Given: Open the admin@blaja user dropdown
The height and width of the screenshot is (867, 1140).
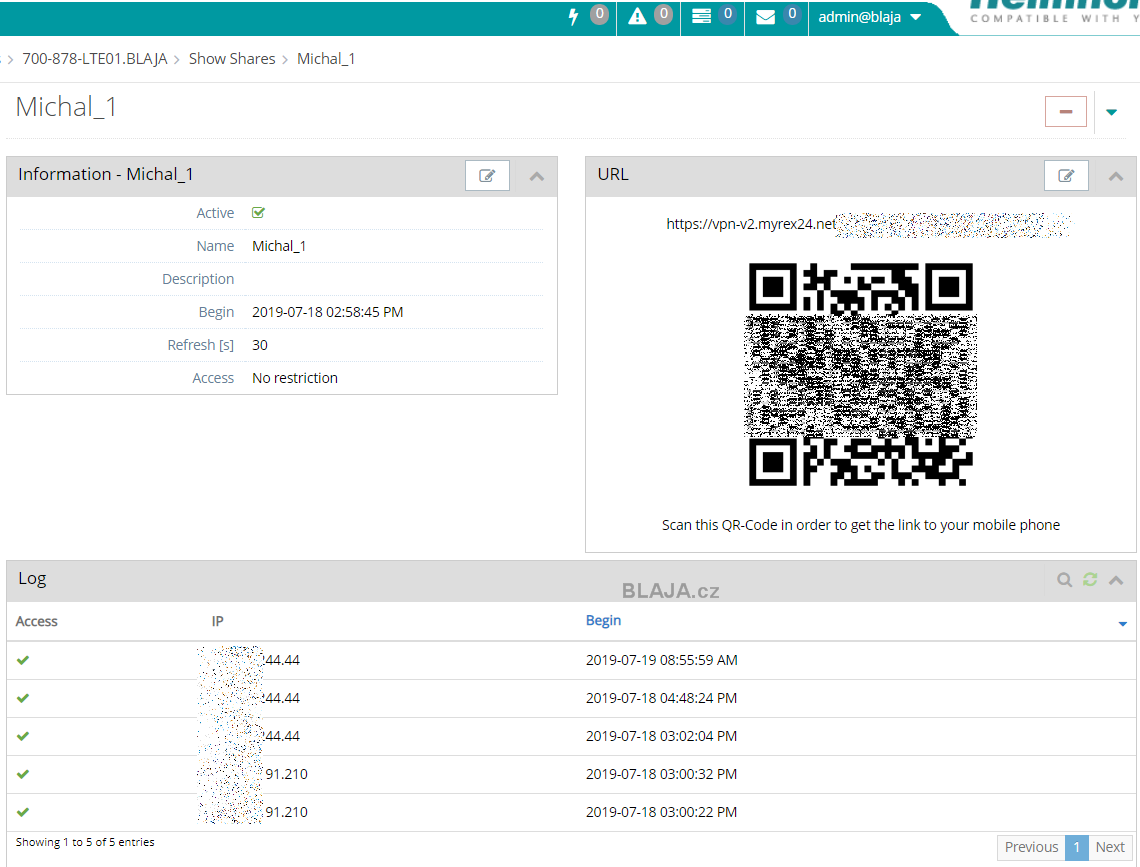Looking at the screenshot, I should [870, 17].
